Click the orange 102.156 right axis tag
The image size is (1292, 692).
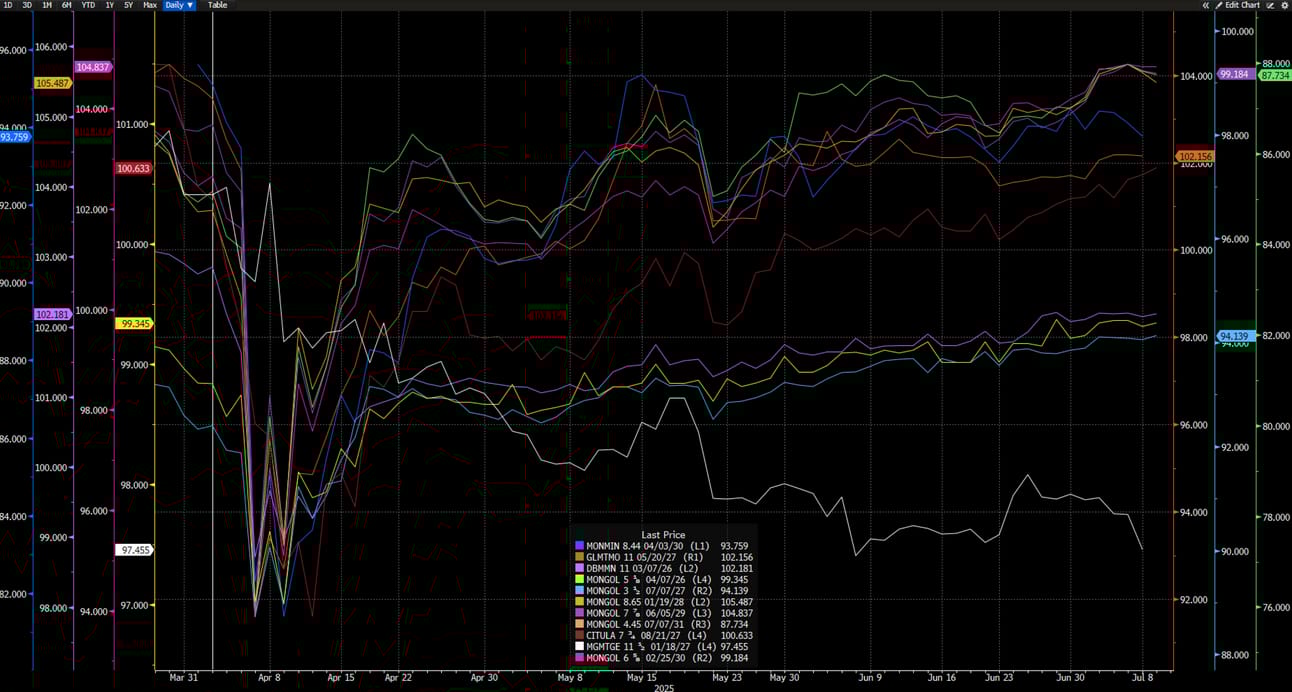tap(1195, 157)
